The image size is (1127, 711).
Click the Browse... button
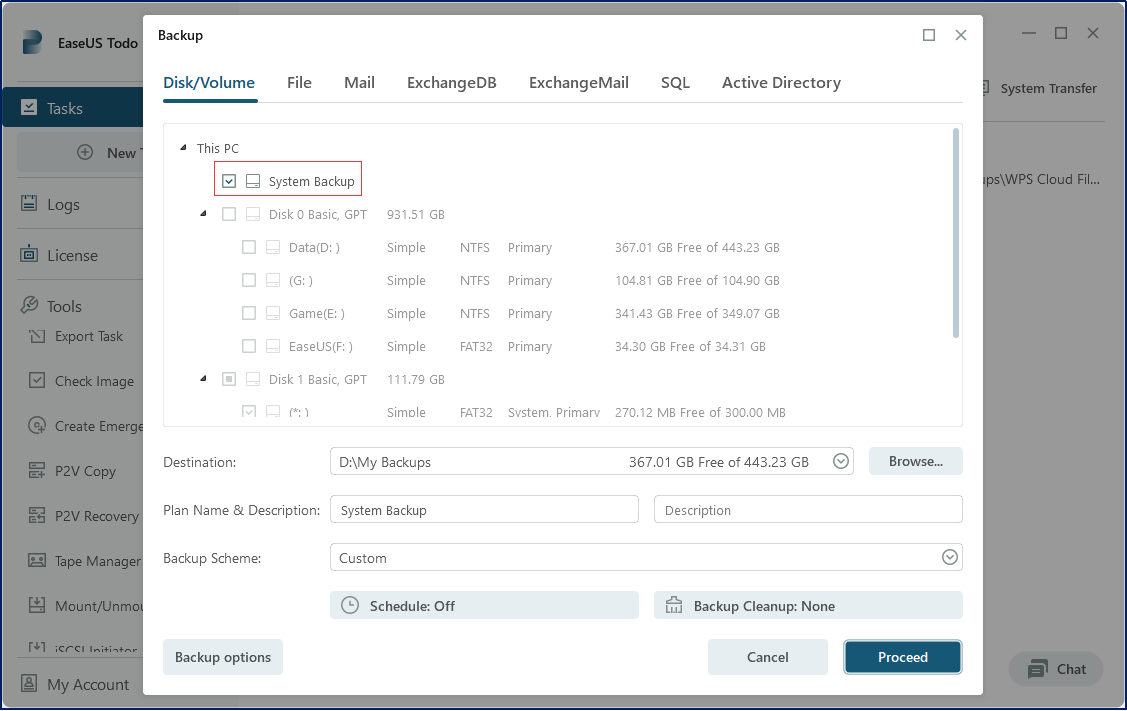pyautogui.click(x=915, y=461)
